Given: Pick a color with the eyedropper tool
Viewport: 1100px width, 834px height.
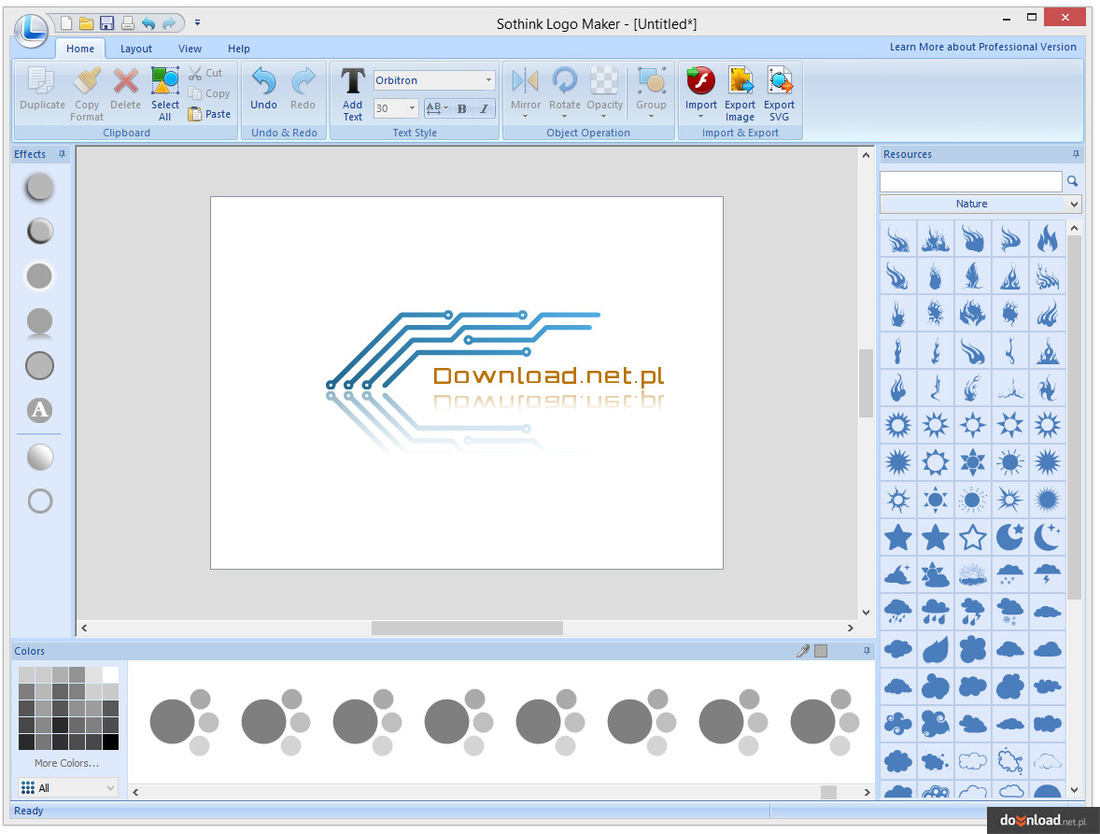Looking at the screenshot, I should coord(803,651).
